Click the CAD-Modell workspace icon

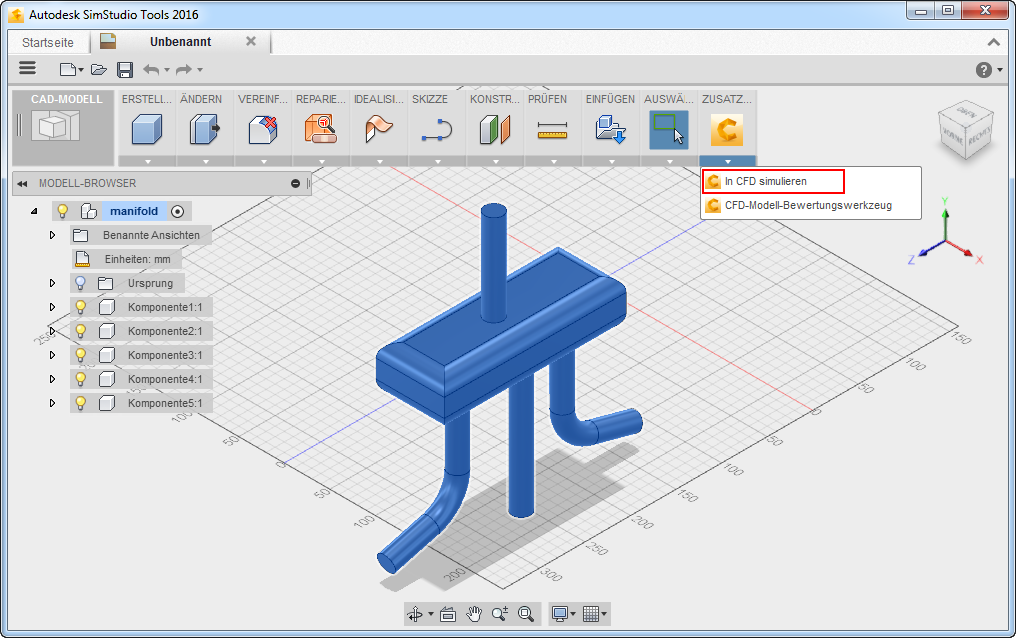56,125
